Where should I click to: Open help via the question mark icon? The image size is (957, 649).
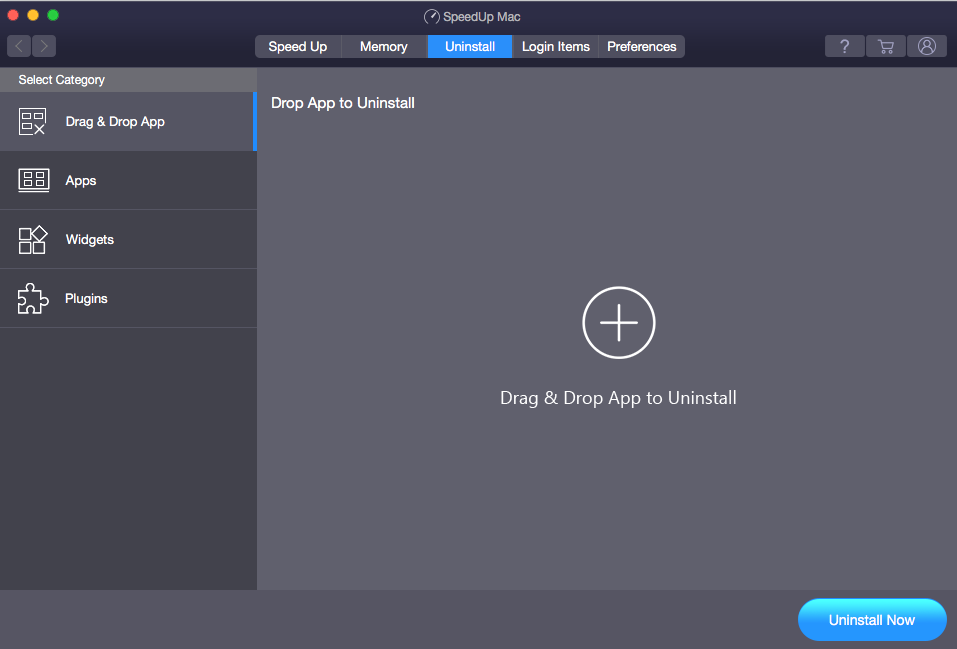point(844,46)
